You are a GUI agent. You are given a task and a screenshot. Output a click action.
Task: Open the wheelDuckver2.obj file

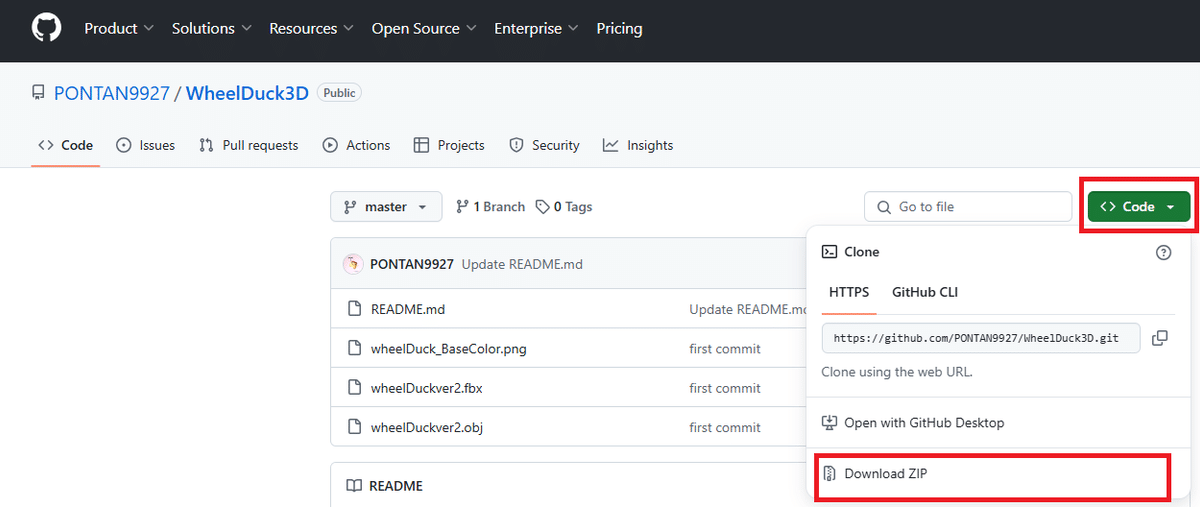tap(427, 427)
